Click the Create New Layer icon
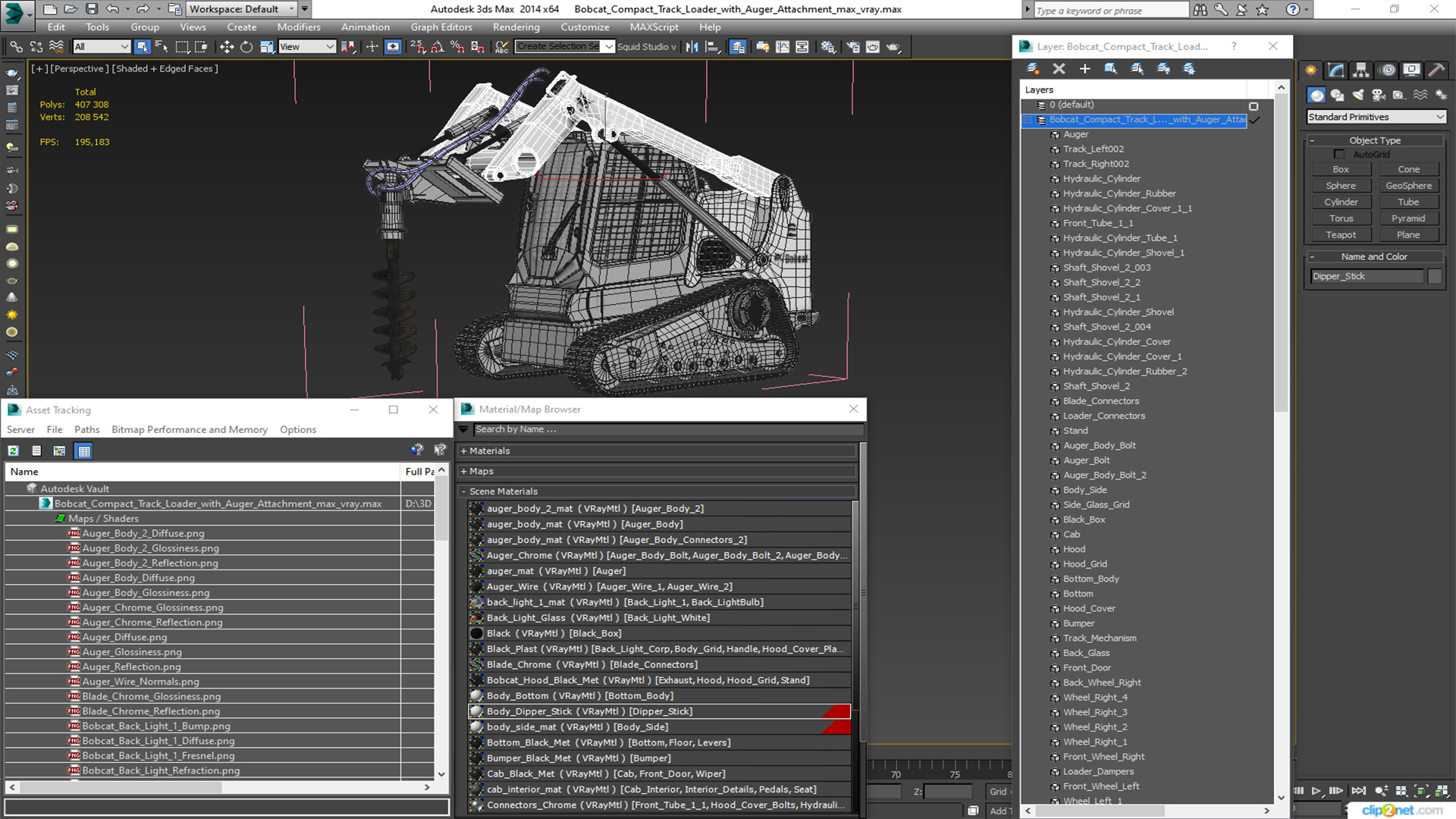 1033,69
